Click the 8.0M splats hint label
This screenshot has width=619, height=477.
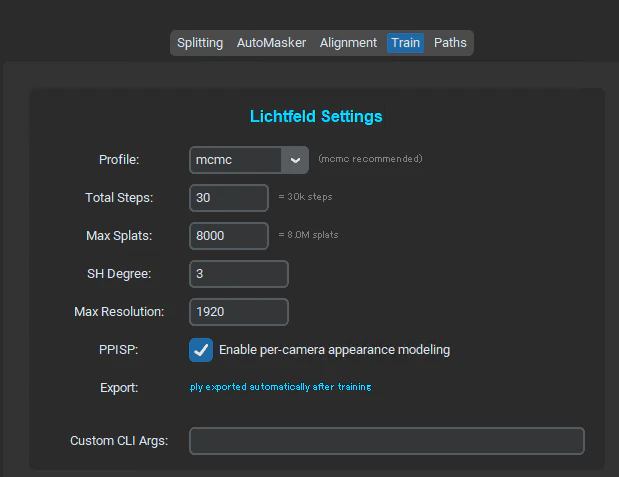coord(308,235)
